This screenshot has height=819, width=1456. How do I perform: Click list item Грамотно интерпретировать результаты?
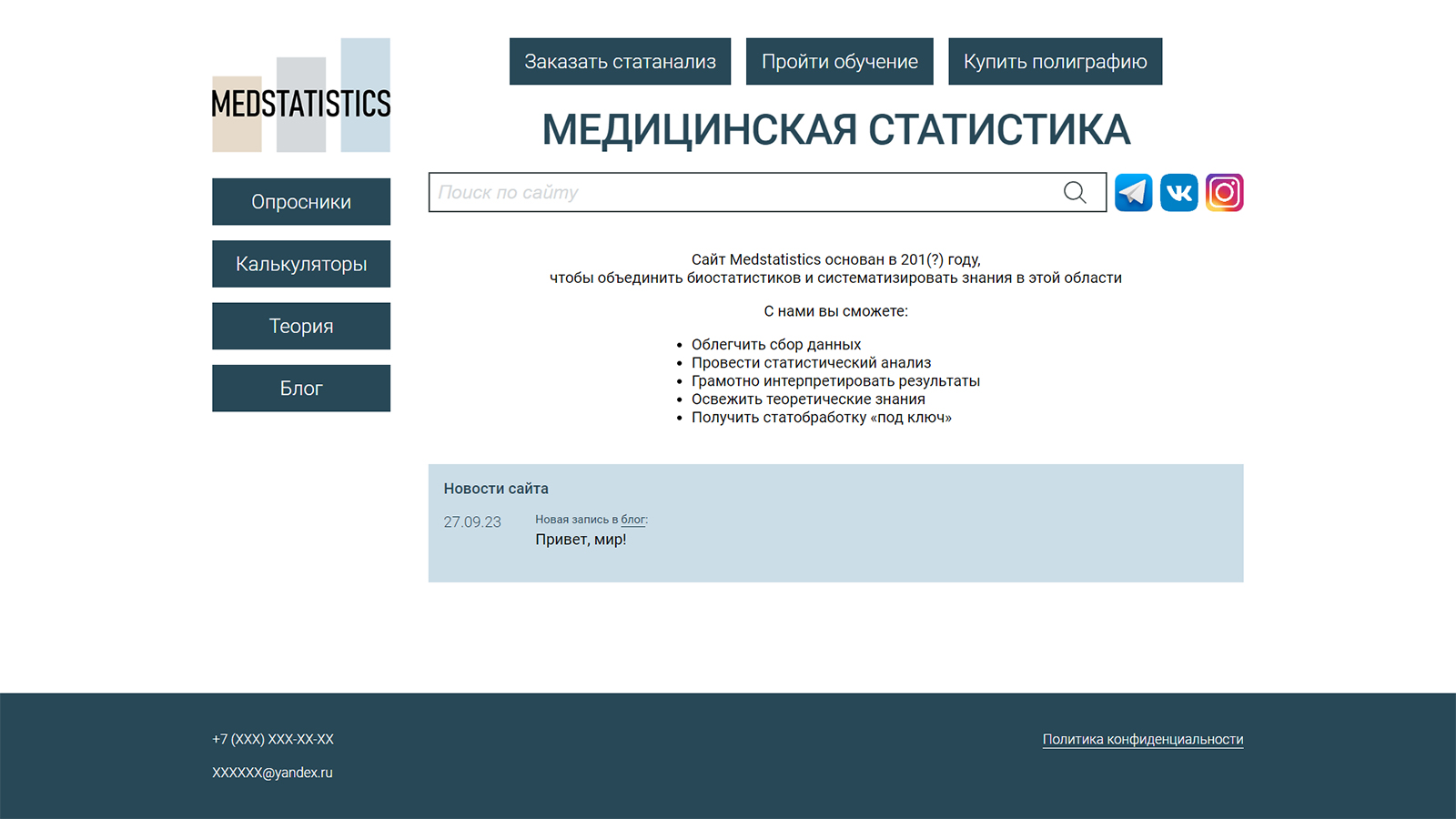coord(835,381)
